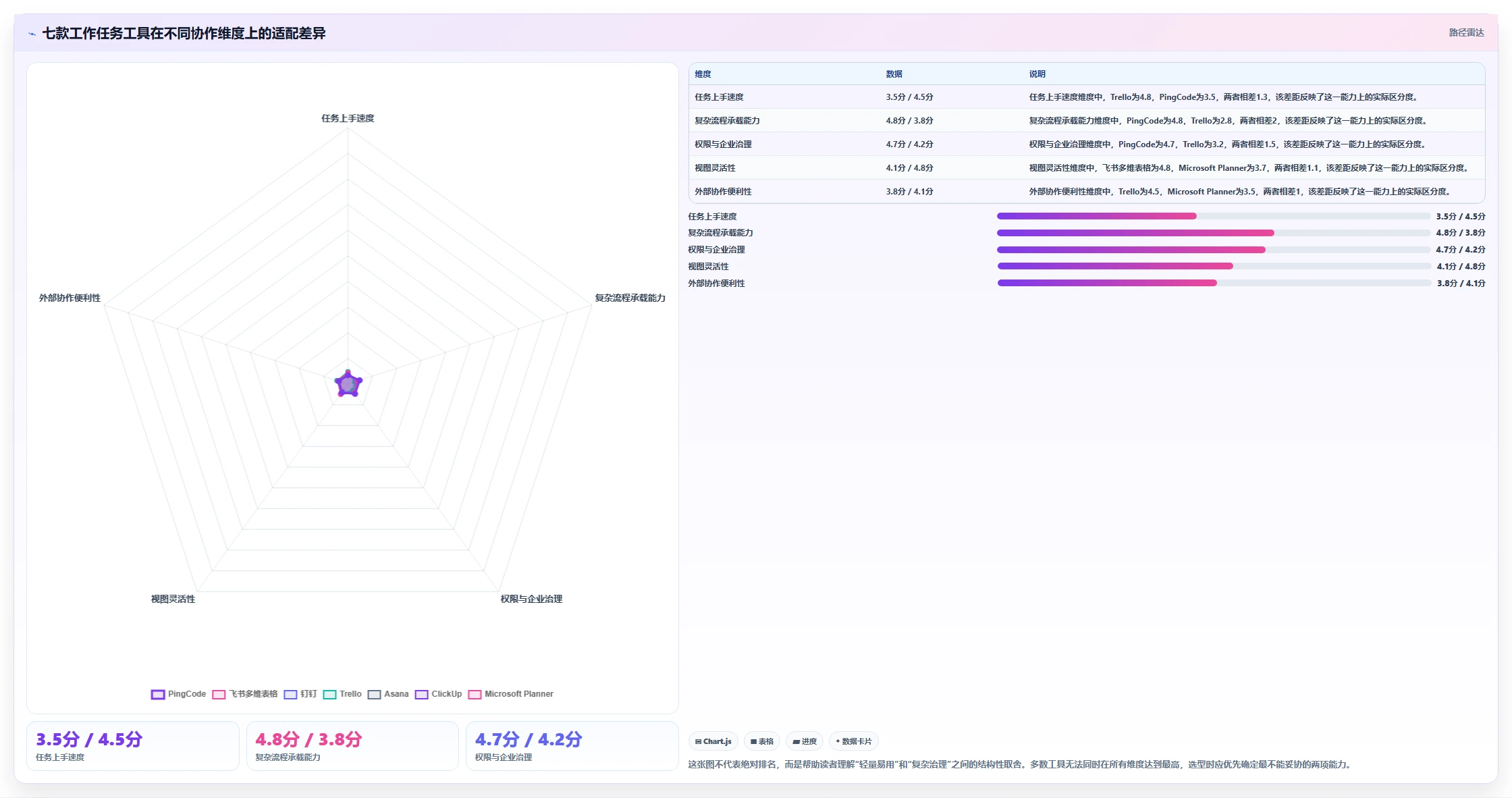Click the 说明 table column header
This screenshot has height=798, width=1512.
[1037, 74]
